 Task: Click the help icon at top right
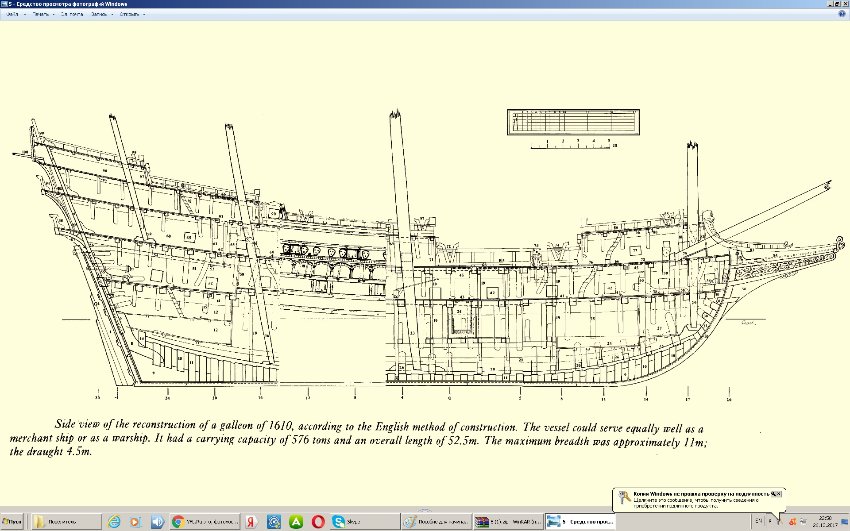tap(842, 14)
